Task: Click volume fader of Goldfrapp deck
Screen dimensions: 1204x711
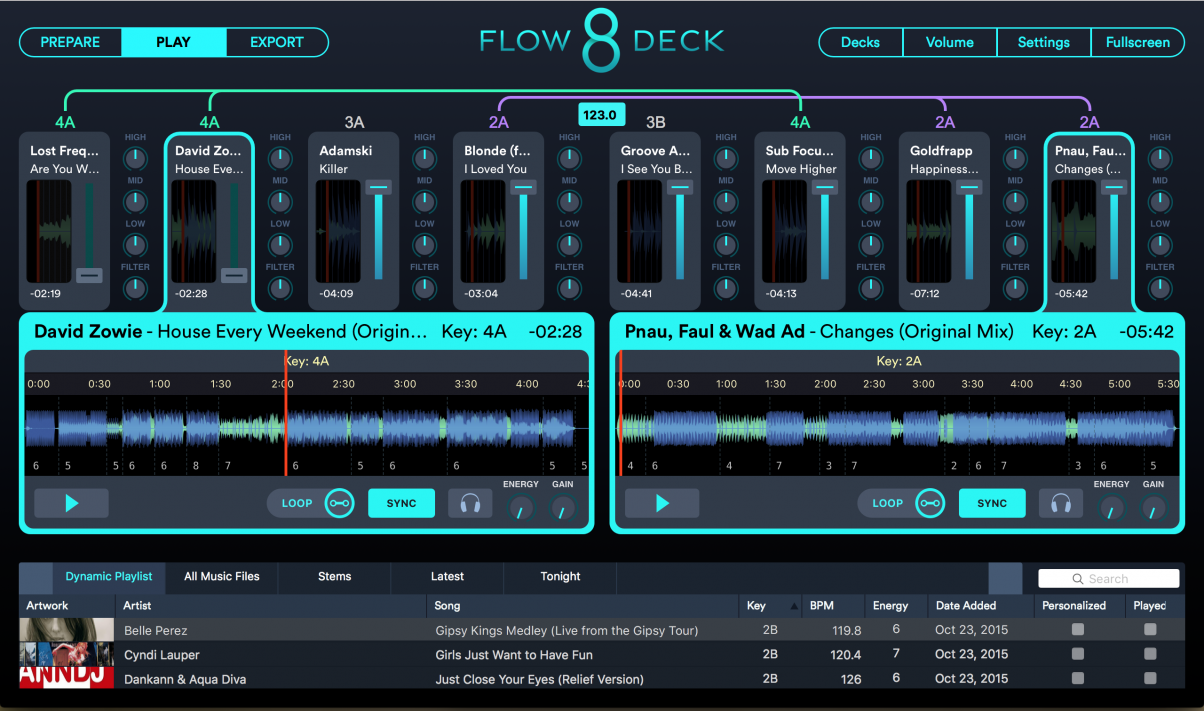Action: coord(969,187)
